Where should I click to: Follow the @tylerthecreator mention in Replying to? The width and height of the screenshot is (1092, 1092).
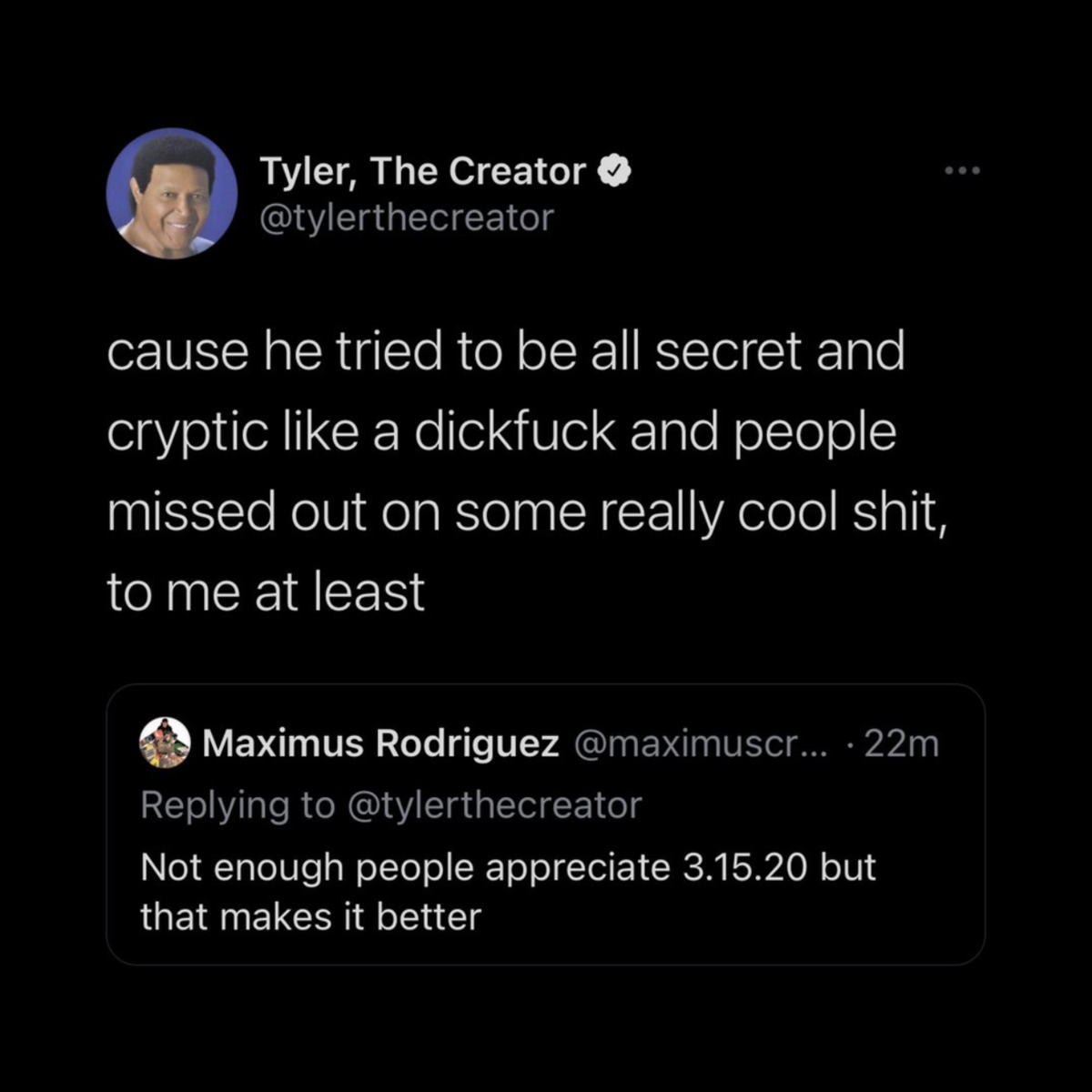point(495,806)
